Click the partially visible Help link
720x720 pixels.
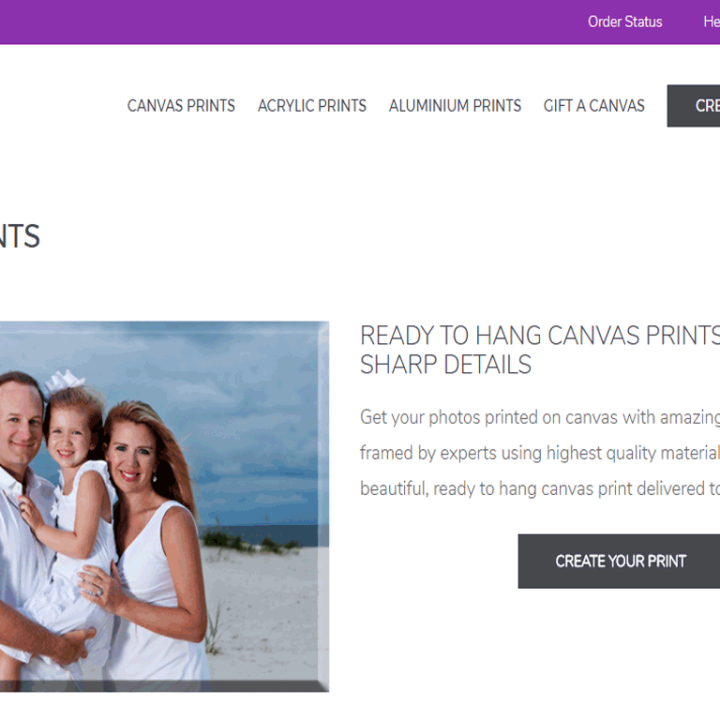tap(711, 22)
